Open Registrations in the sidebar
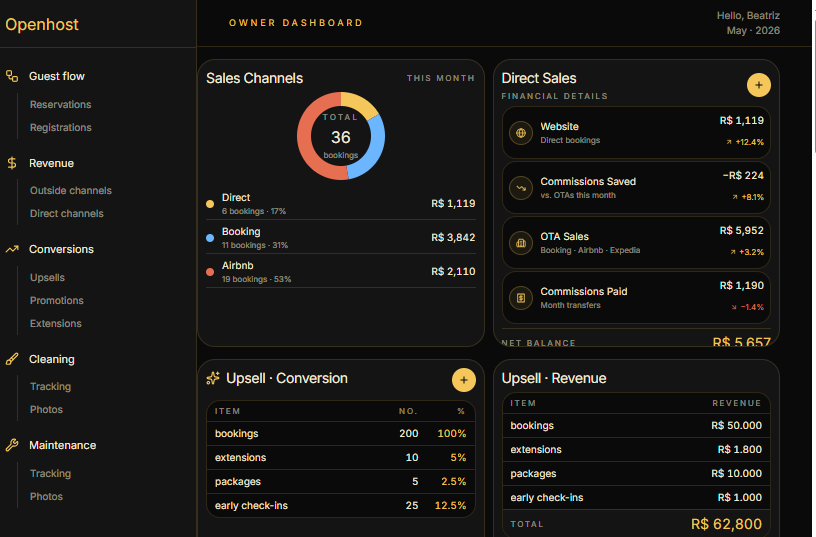816x537 pixels. coord(60,127)
